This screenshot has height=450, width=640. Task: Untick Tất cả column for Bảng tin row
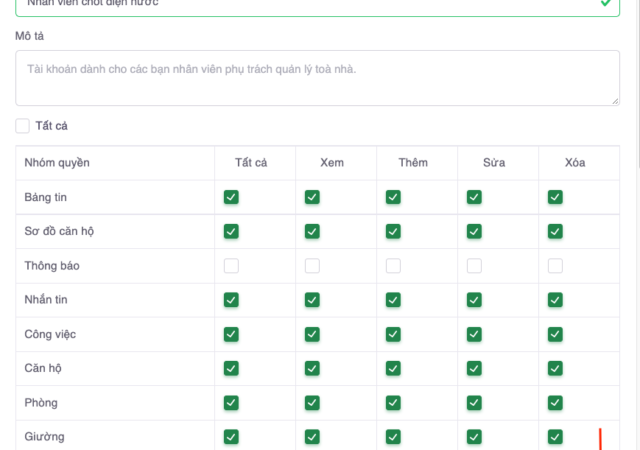point(231,198)
